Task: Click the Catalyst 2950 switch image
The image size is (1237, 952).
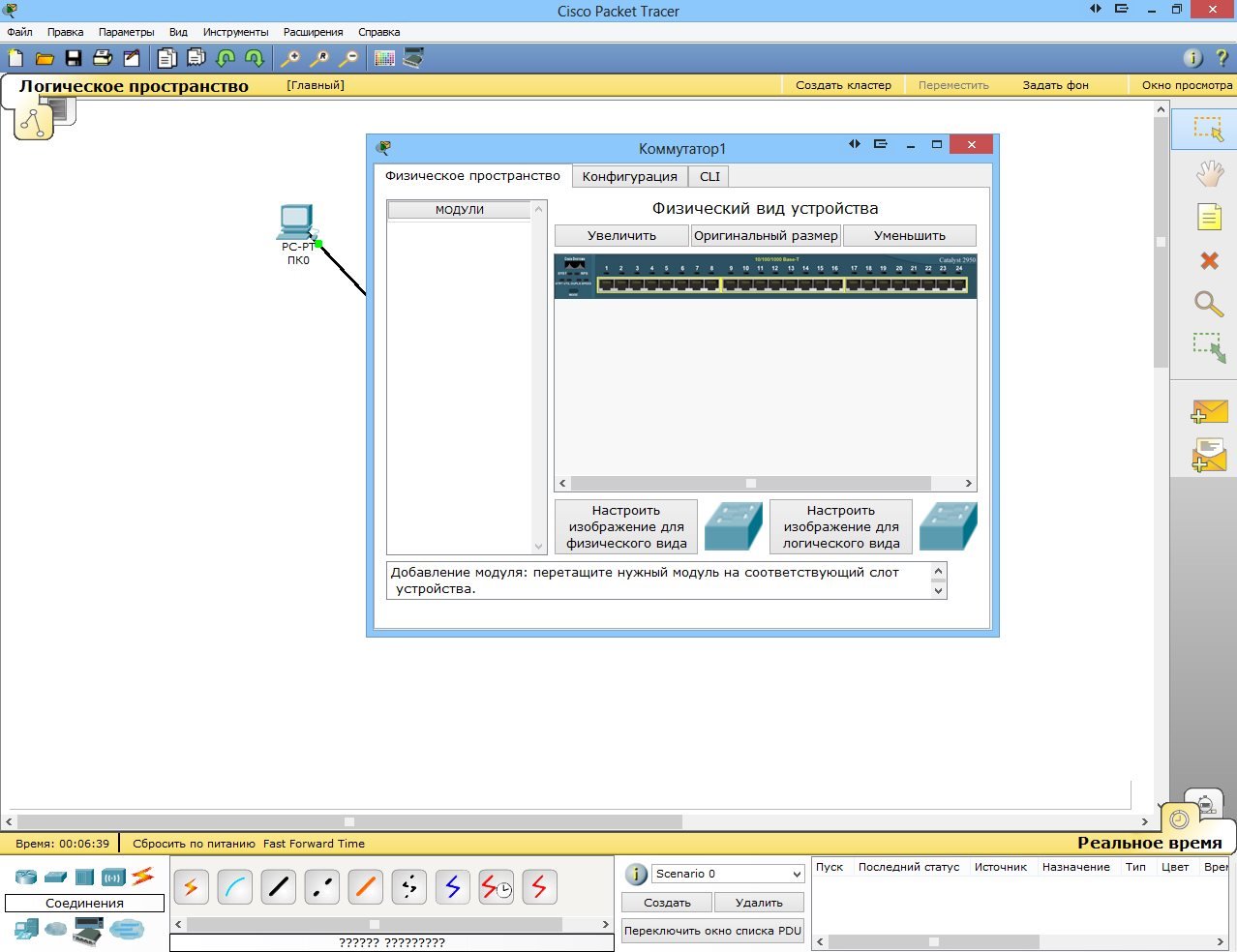Action: 766,276
